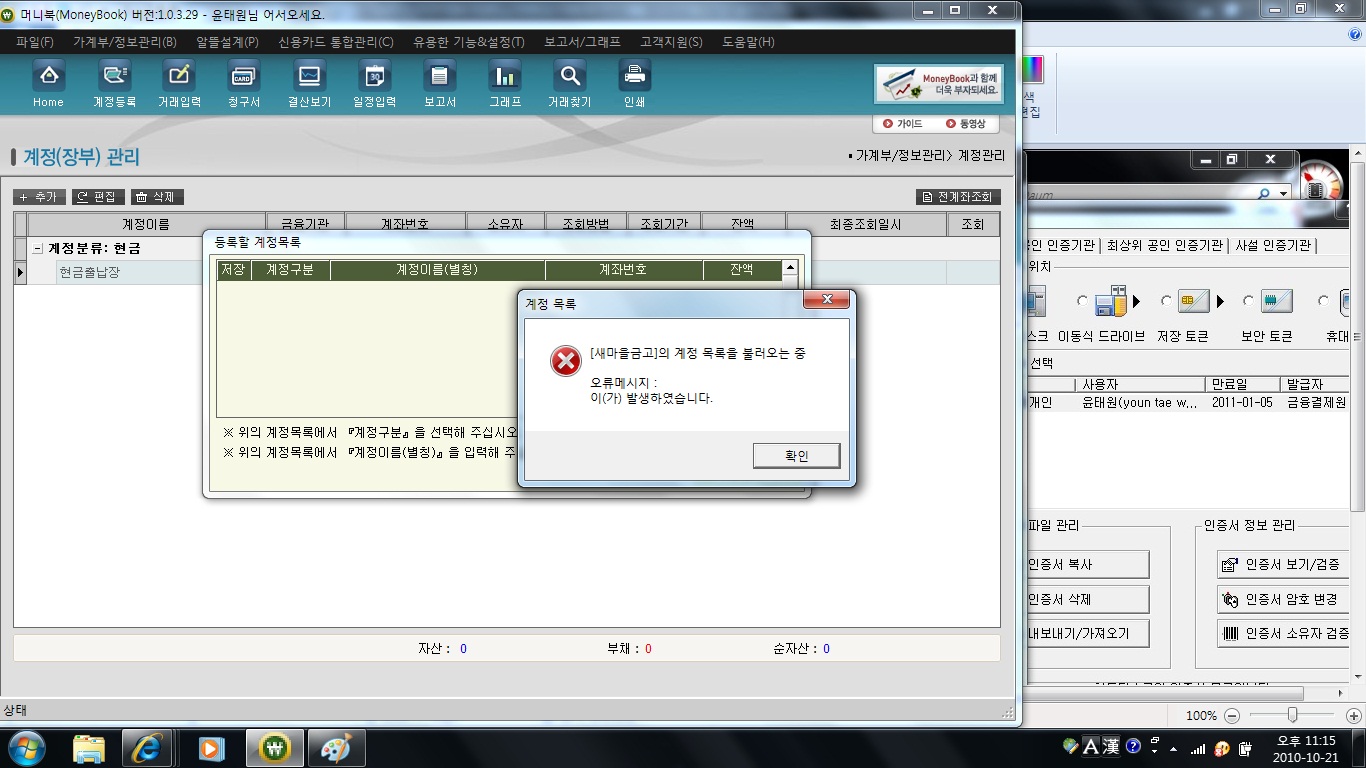1366x768 pixels.
Task: Click the 인쇄 printer icon
Action: [634, 77]
